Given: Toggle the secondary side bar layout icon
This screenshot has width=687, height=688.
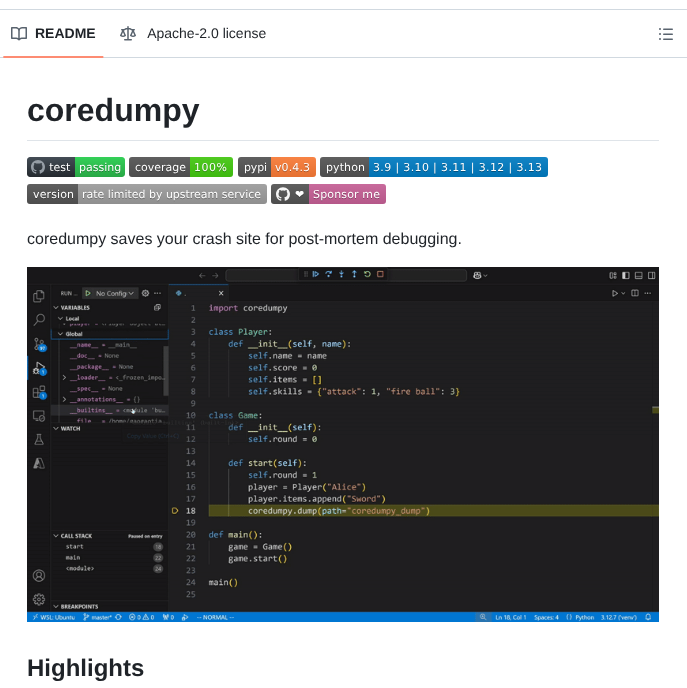Looking at the screenshot, I should coord(651,276).
